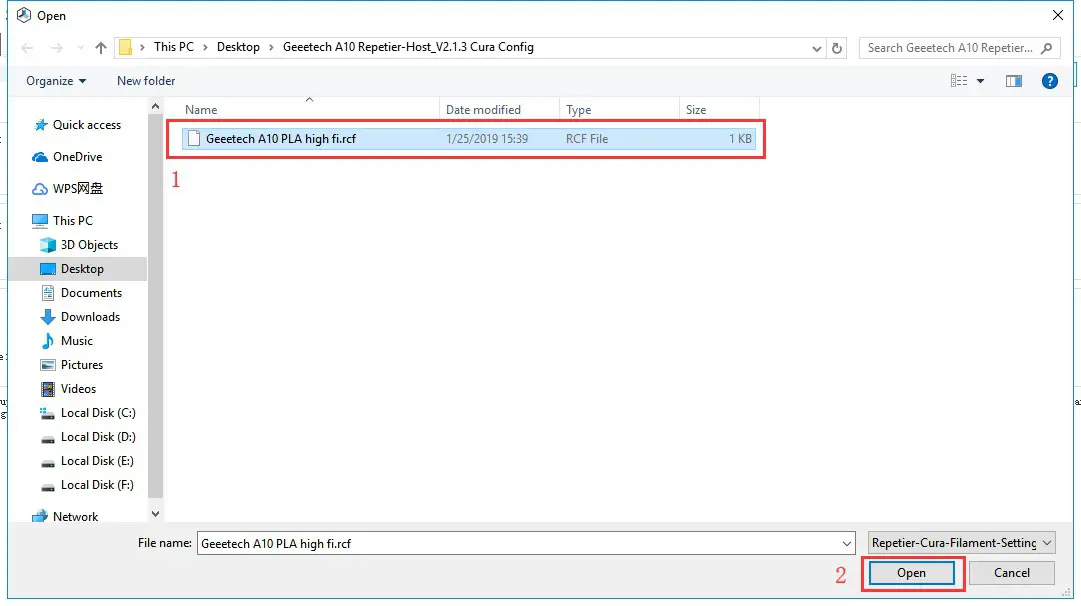Screen dimensions: 1081x606
Task: Open Local Disk (F:)
Action: pos(87,485)
